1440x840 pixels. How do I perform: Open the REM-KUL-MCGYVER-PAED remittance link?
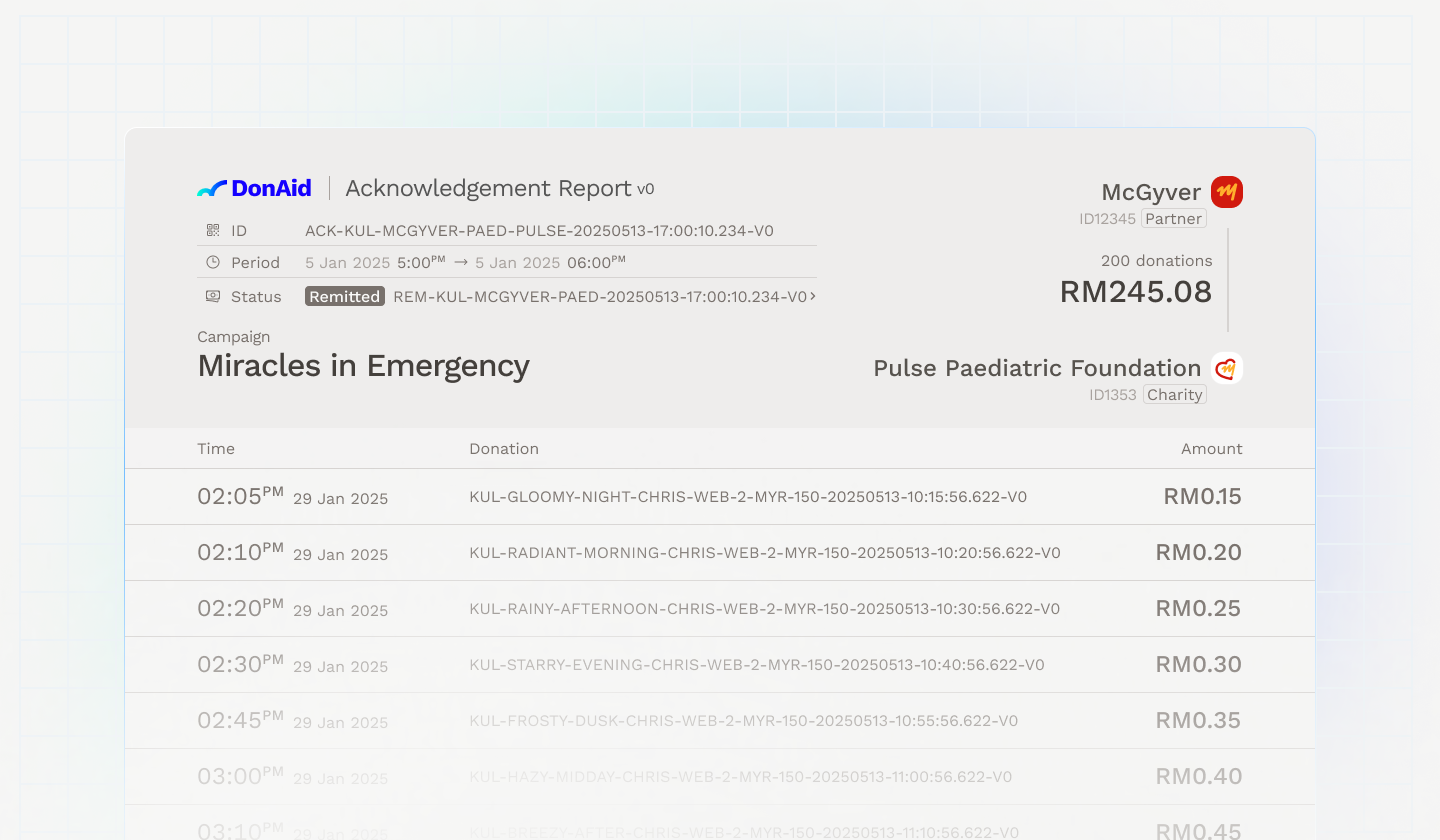click(x=599, y=297)
